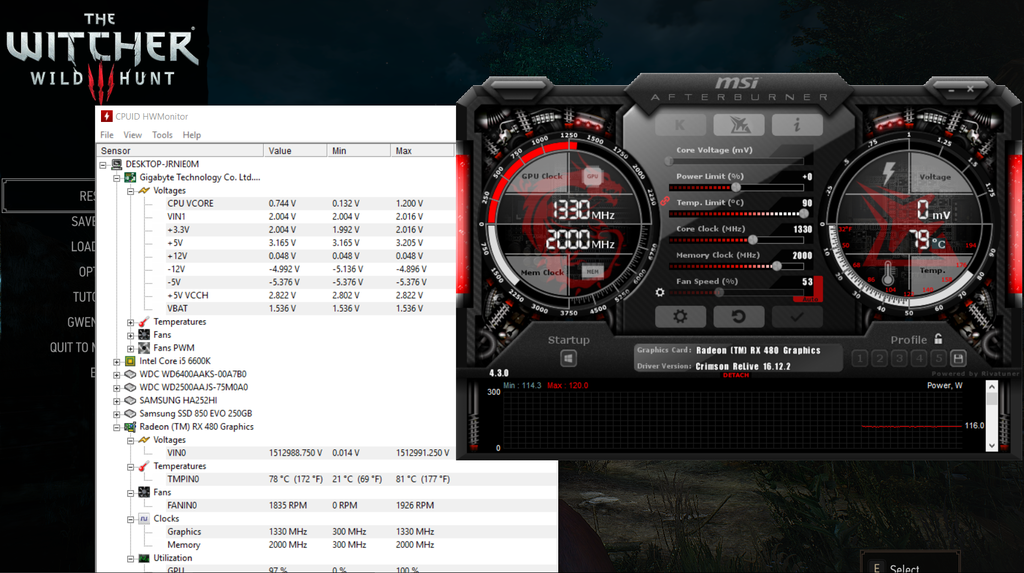Click the Power Limit slider handle

click(736, 188)
